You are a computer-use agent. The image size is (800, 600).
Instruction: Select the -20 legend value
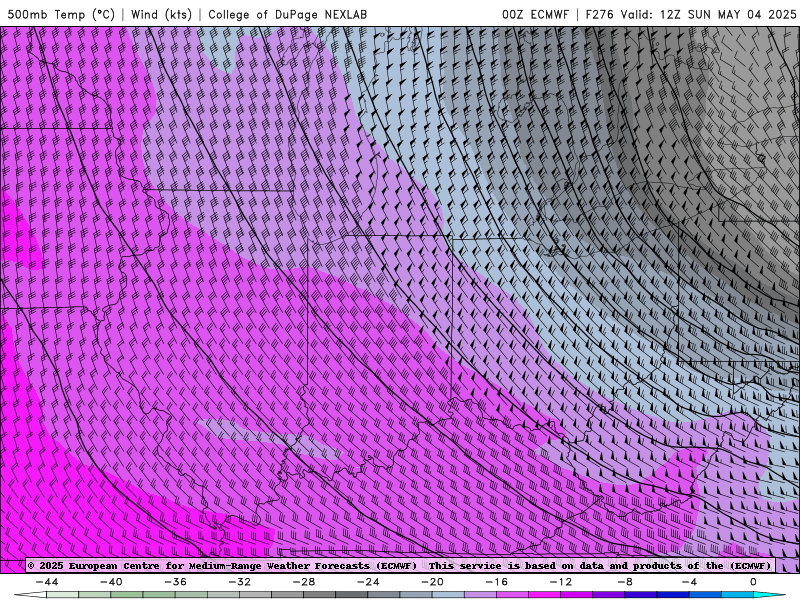[432, 582]
